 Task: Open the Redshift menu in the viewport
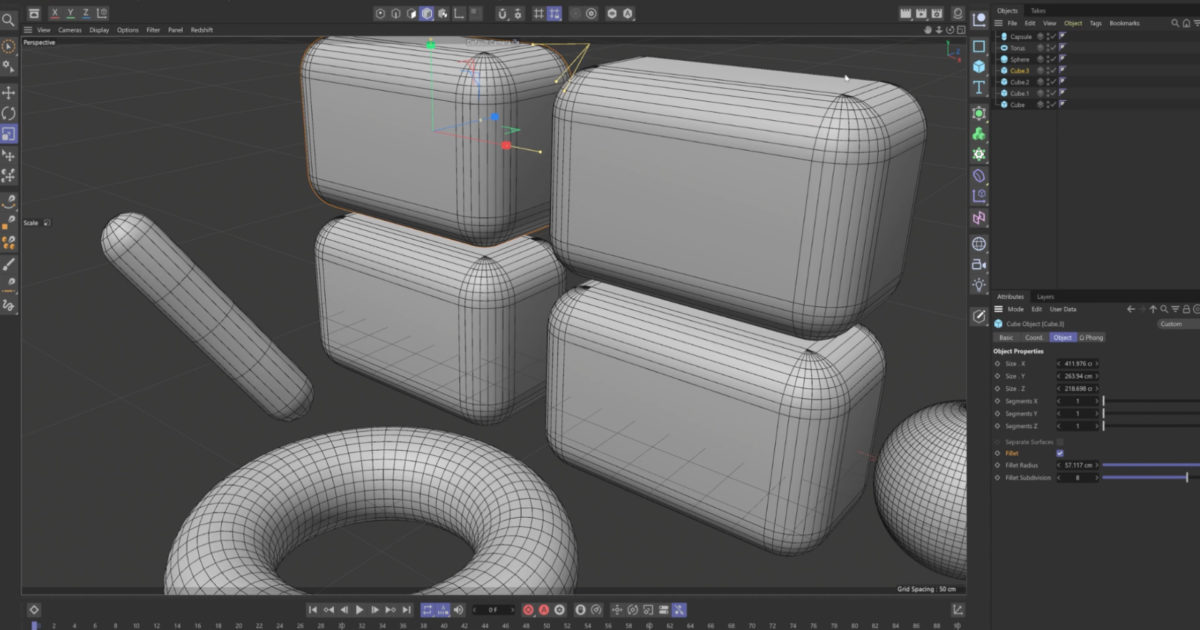202,30
